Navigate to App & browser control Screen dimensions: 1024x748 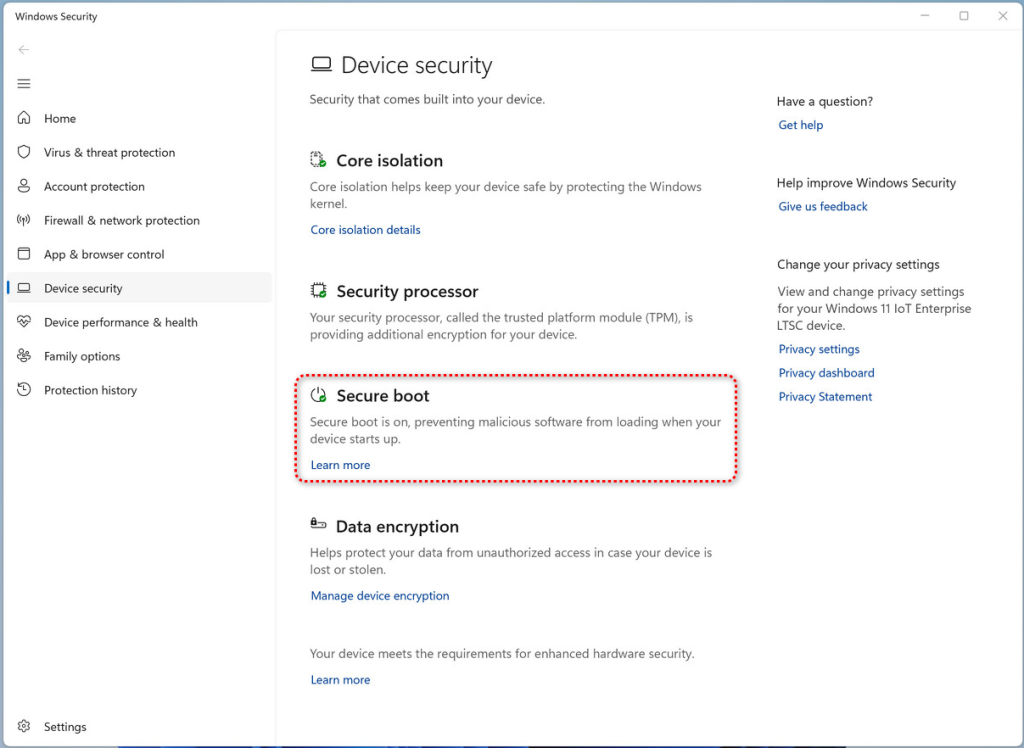click(x=139, y=254)
